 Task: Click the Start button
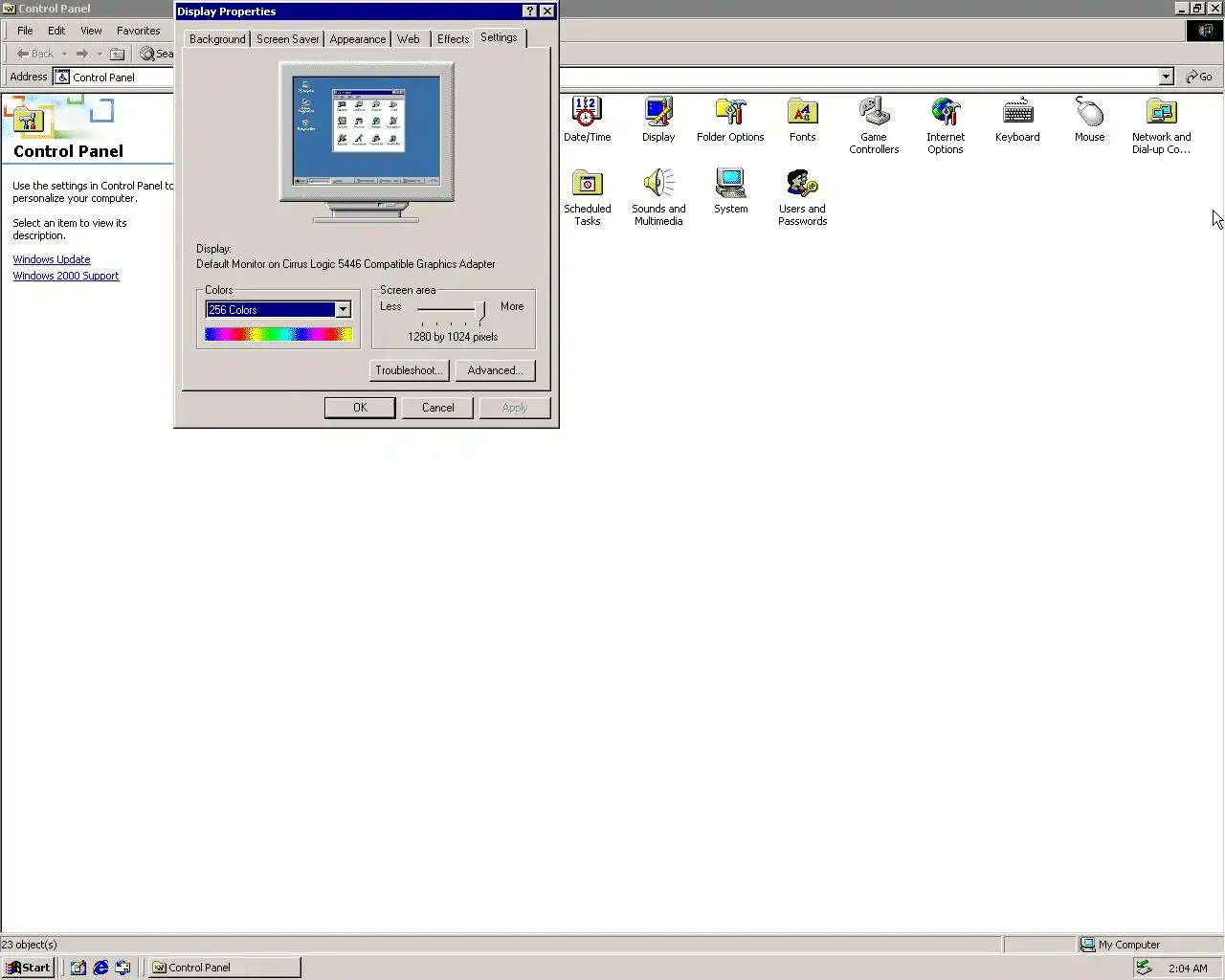28,968
